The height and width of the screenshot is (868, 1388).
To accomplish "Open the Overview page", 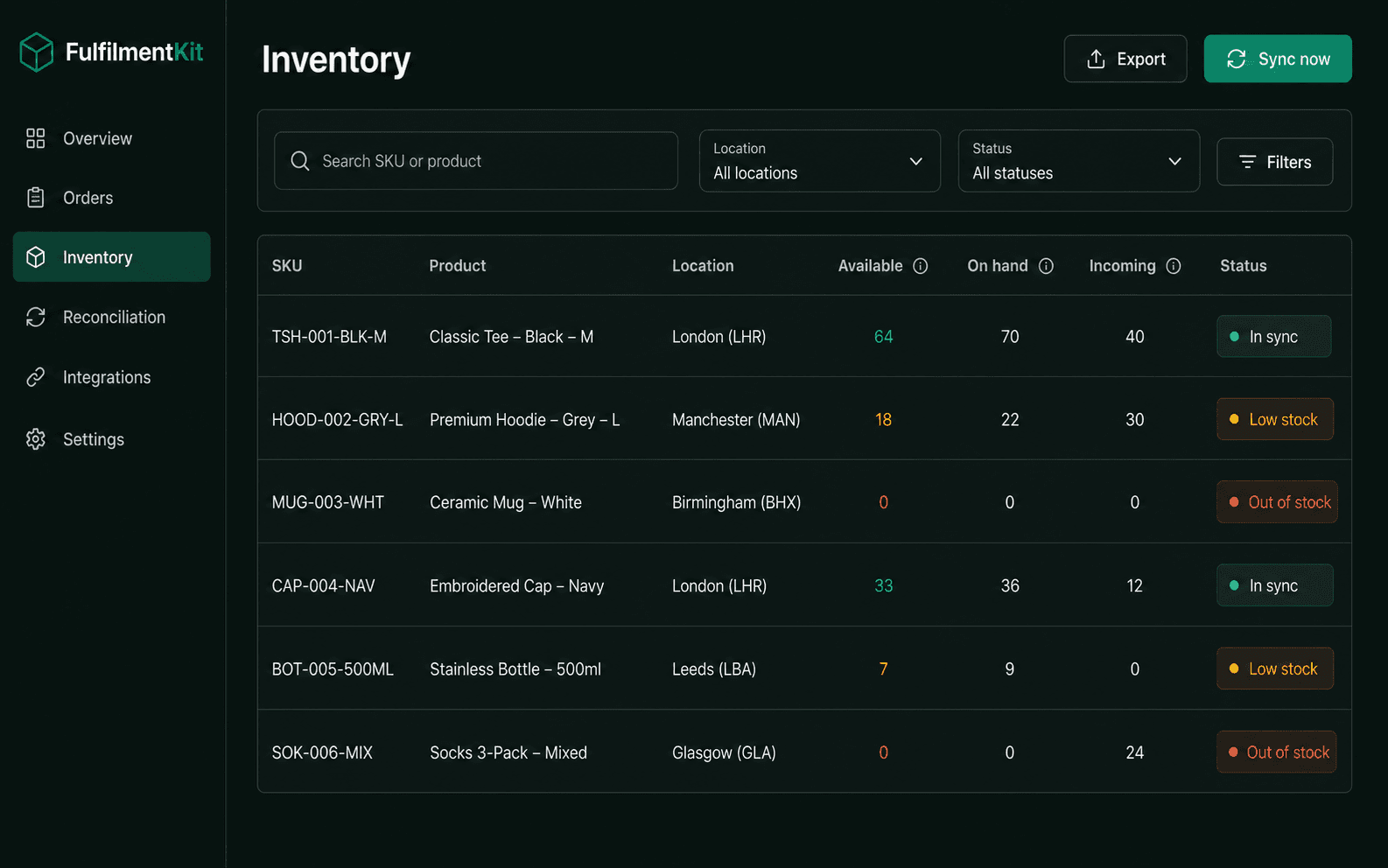I will pos(112,138).
